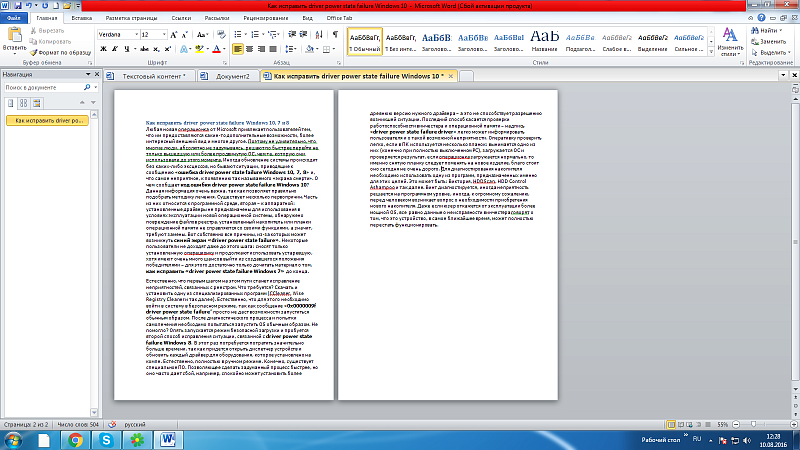Toggle italic (К) formatting
Viewport: 800px width, 450px height.
(115, 49)
